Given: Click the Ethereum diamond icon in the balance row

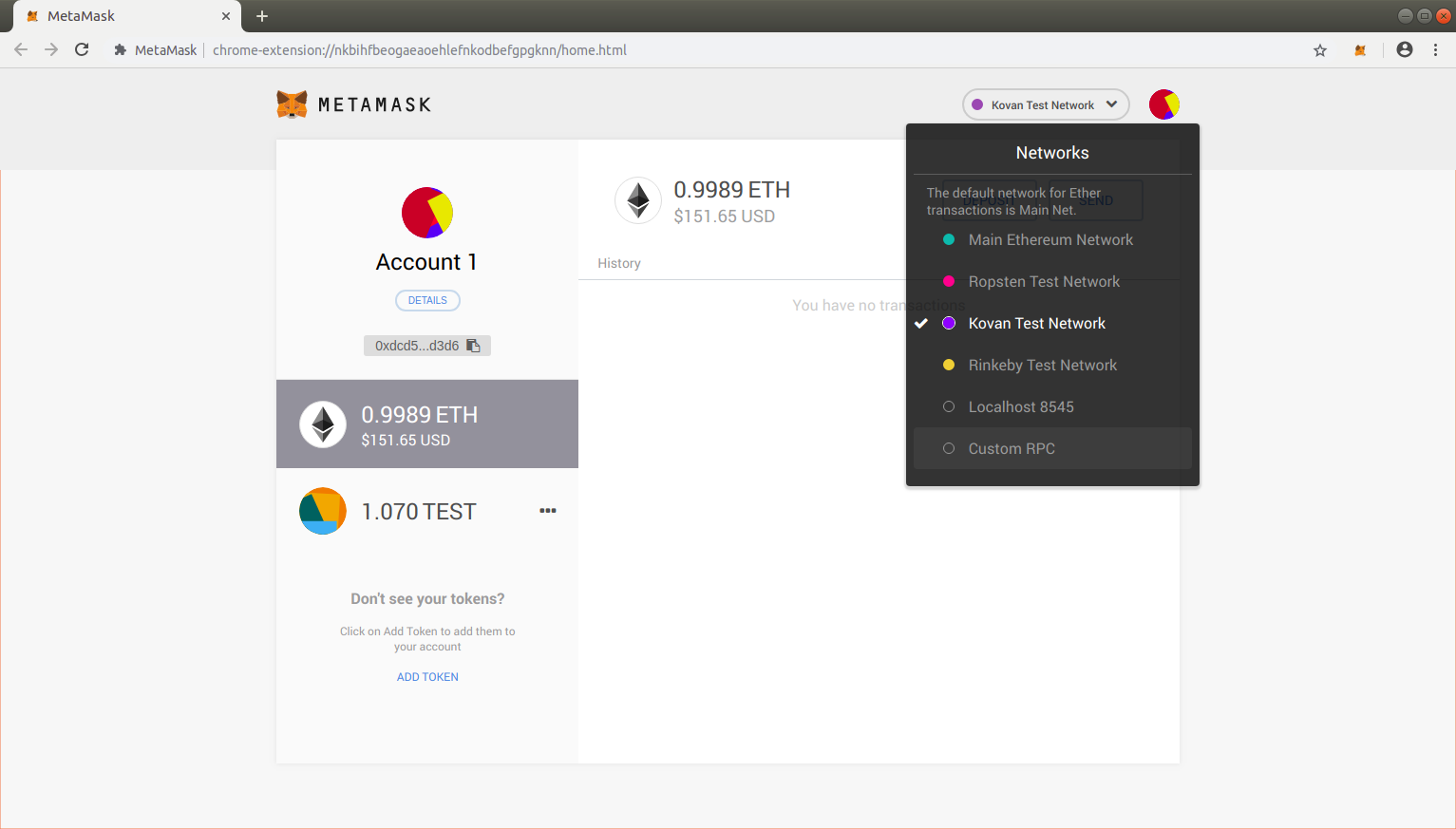Looking at the screenshot, I should click(x=637, y=200).
